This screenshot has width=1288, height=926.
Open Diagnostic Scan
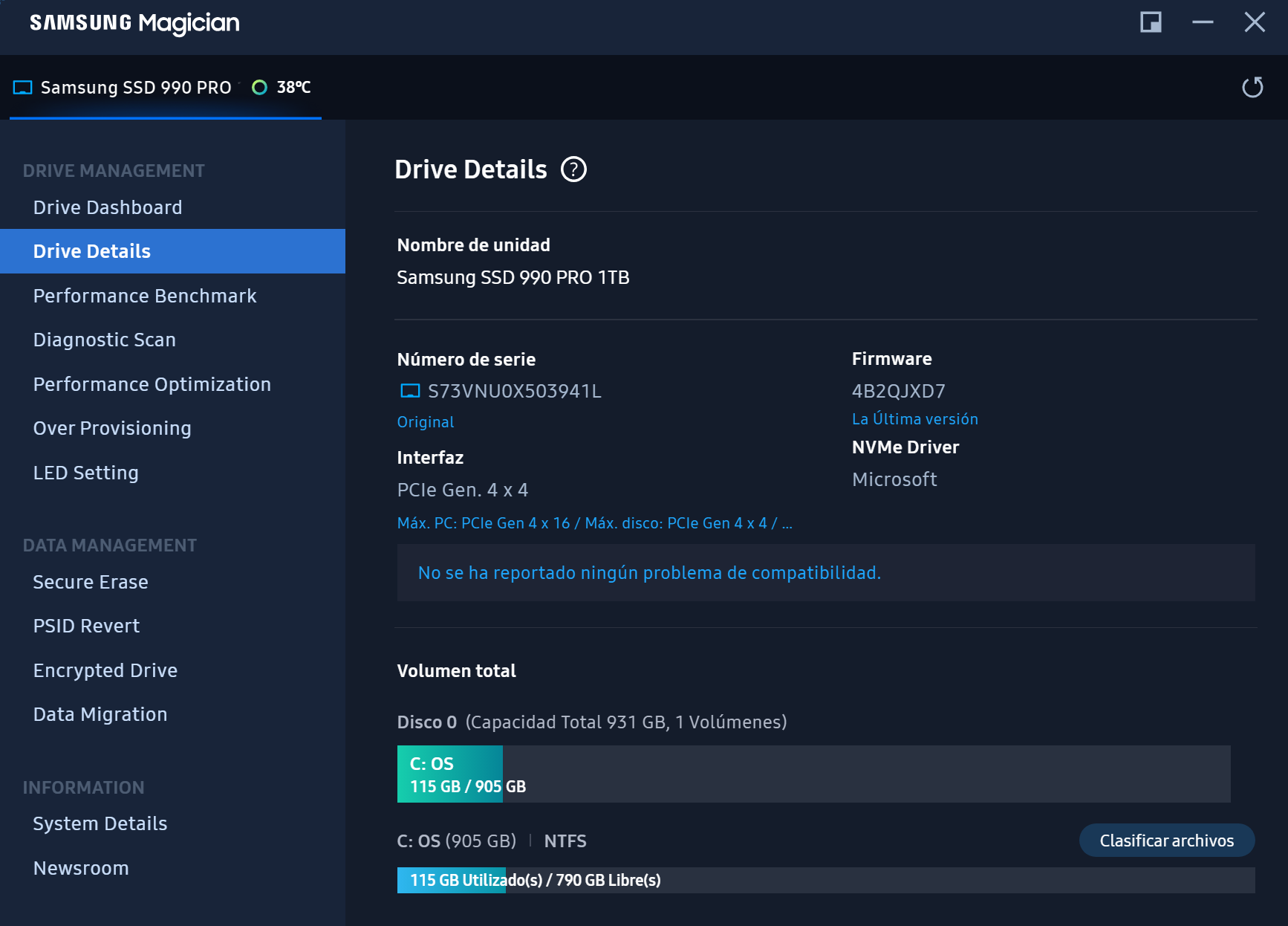click(104, 339)
